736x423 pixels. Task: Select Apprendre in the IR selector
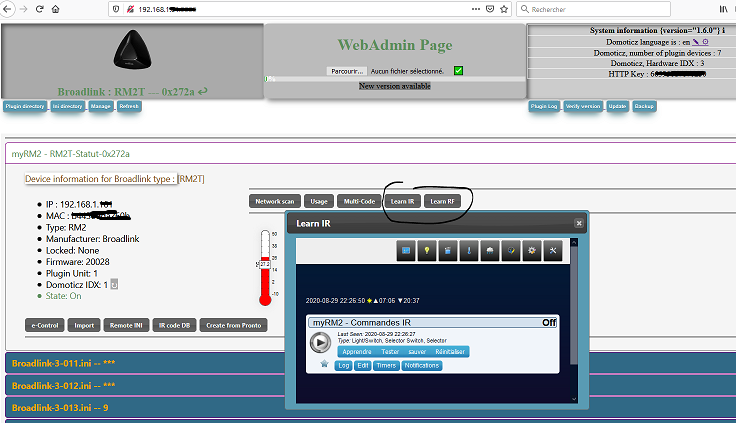click(357, 352)
